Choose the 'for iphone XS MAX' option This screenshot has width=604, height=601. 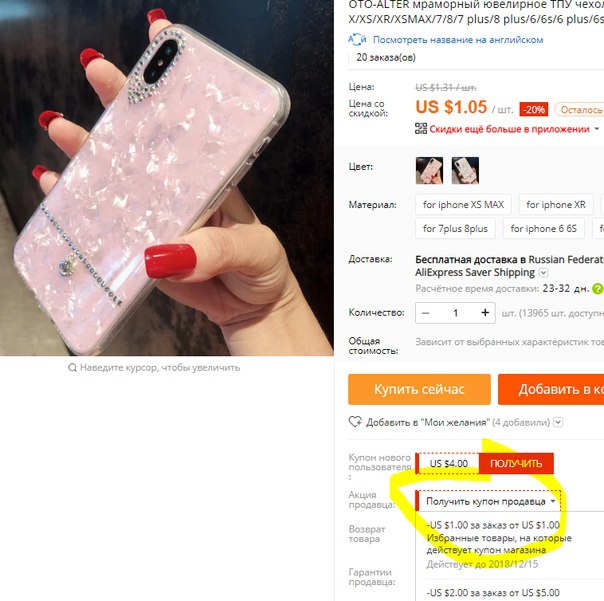coord(463,205)
